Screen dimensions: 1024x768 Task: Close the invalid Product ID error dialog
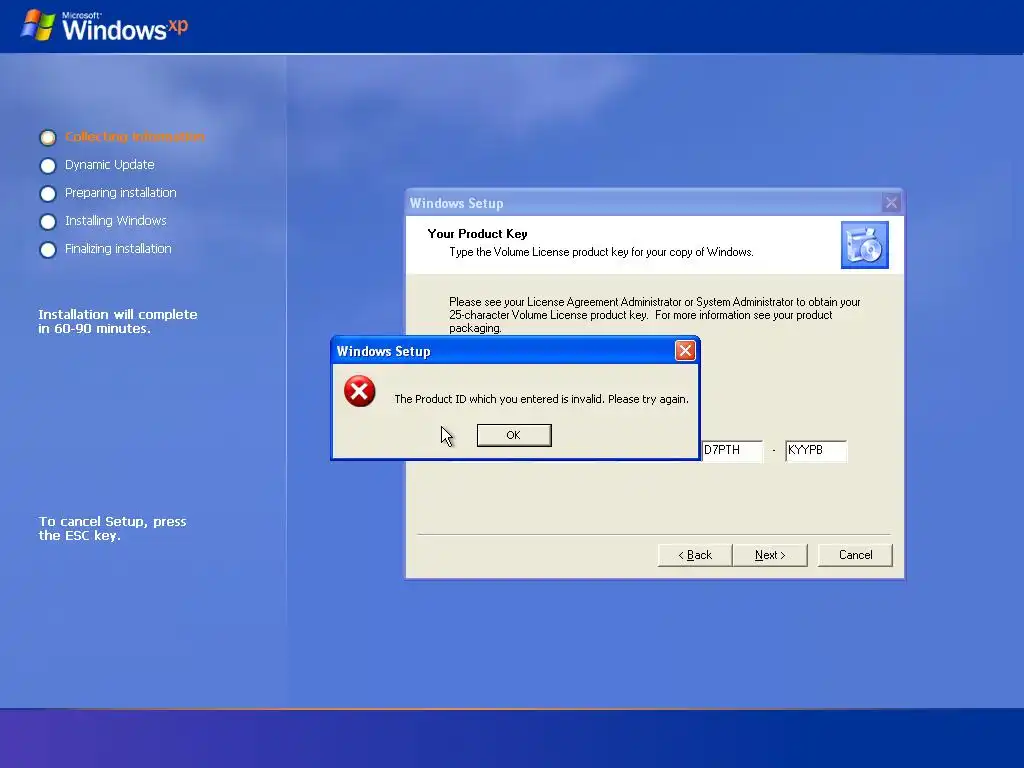[x=684, y=351]
